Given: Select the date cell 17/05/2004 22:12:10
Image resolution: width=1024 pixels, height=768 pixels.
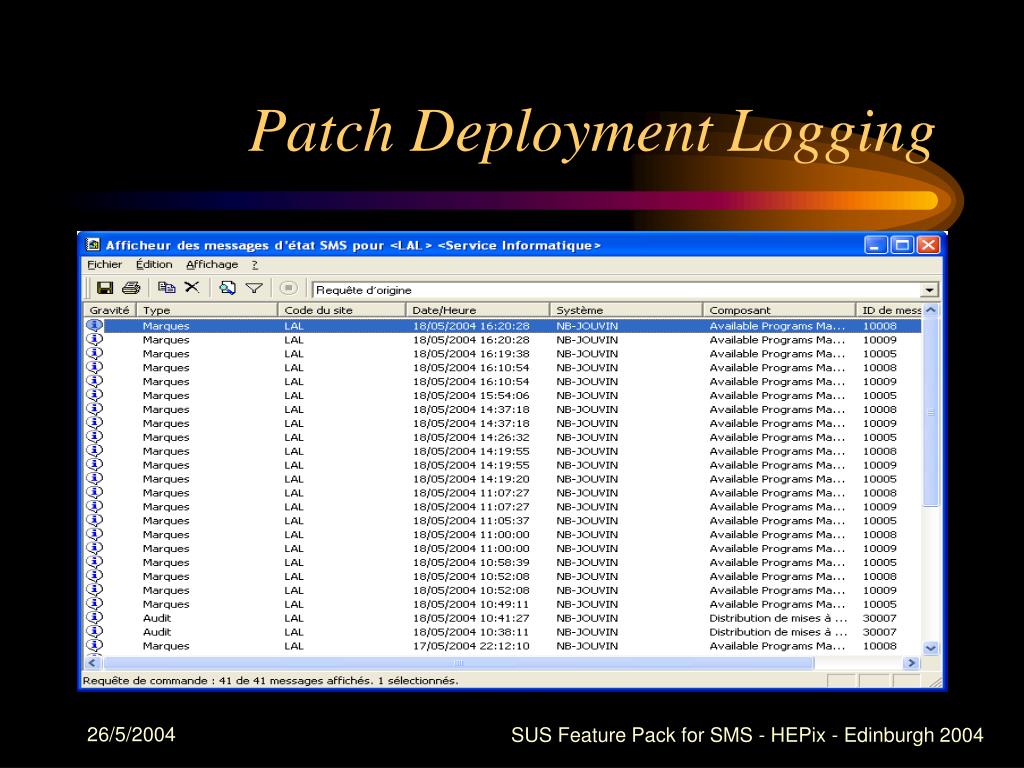Looking at the screenshot, I should pyautogui.click(x=471, y=646).
